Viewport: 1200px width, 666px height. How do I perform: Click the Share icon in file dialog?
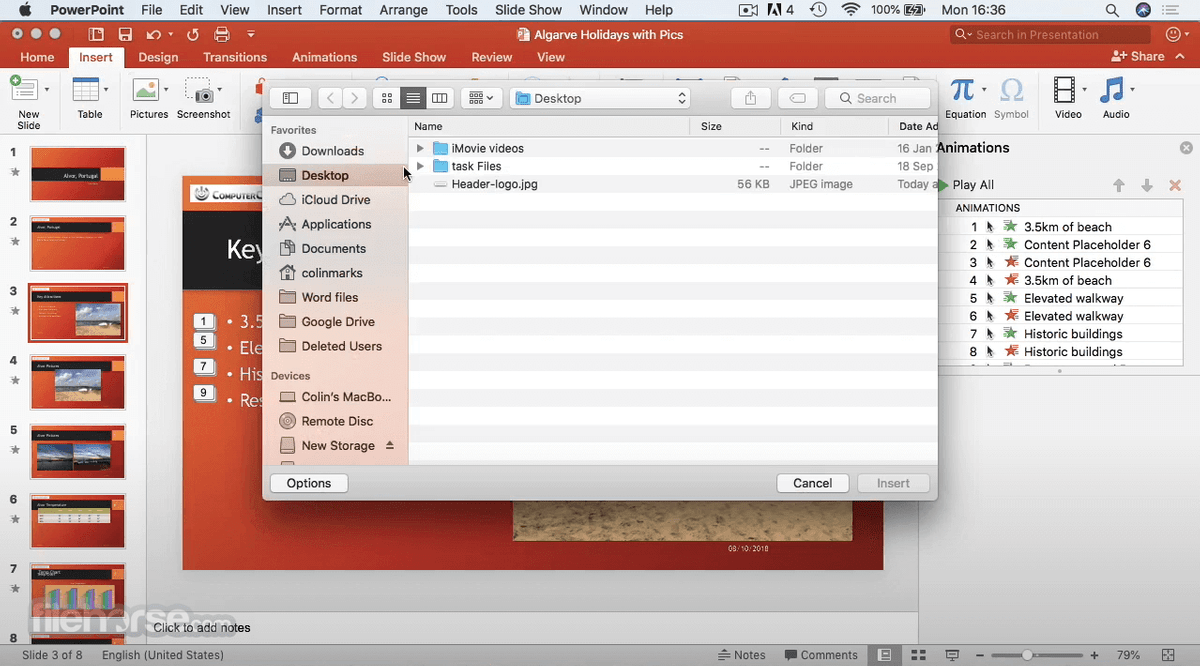pyautogui.click(x=751, y=98)
